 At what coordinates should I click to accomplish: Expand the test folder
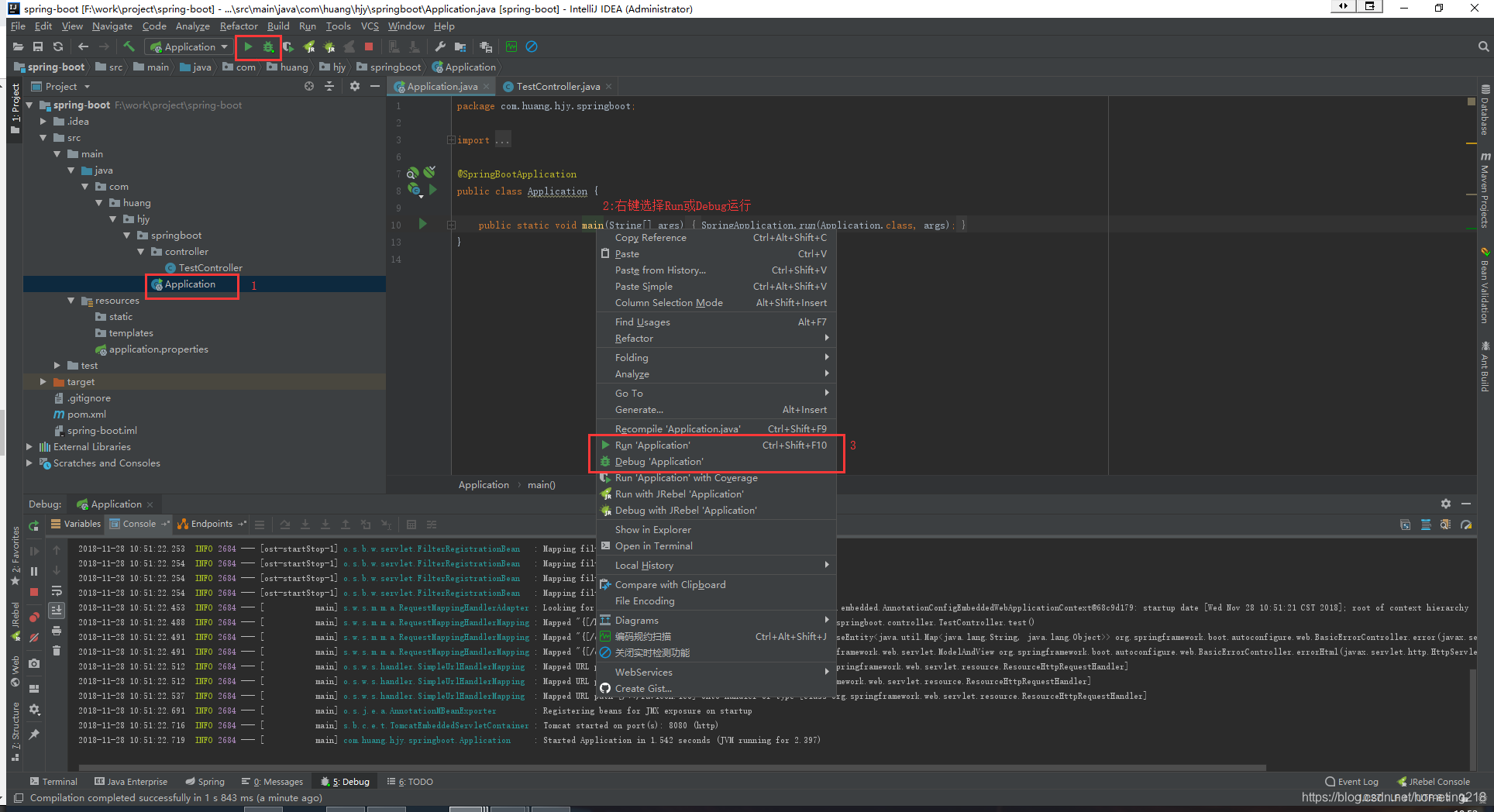[58, 366]
